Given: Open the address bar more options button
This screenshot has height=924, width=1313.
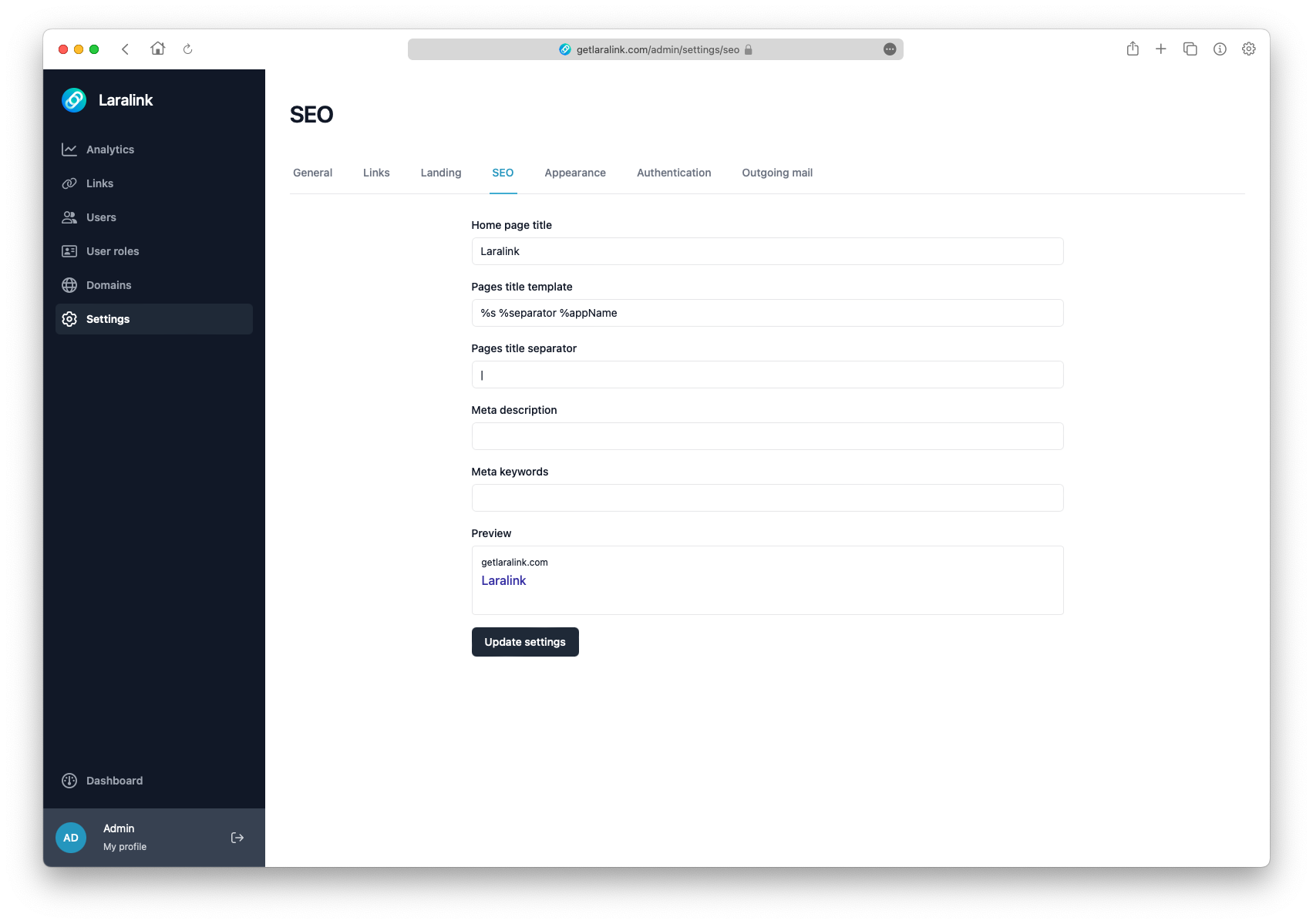Looking at the screenshot, I should pos(890,49).
